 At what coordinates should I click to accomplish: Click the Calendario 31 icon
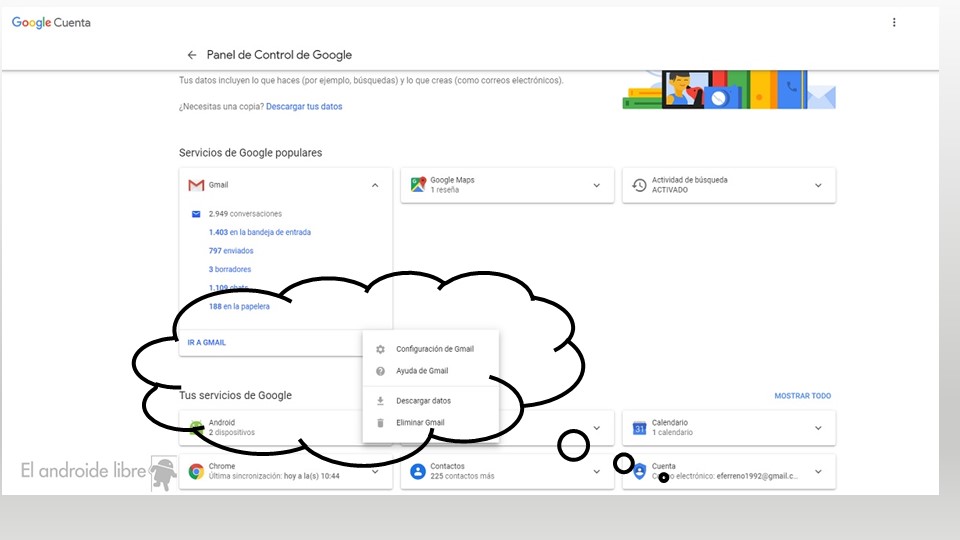639,428
